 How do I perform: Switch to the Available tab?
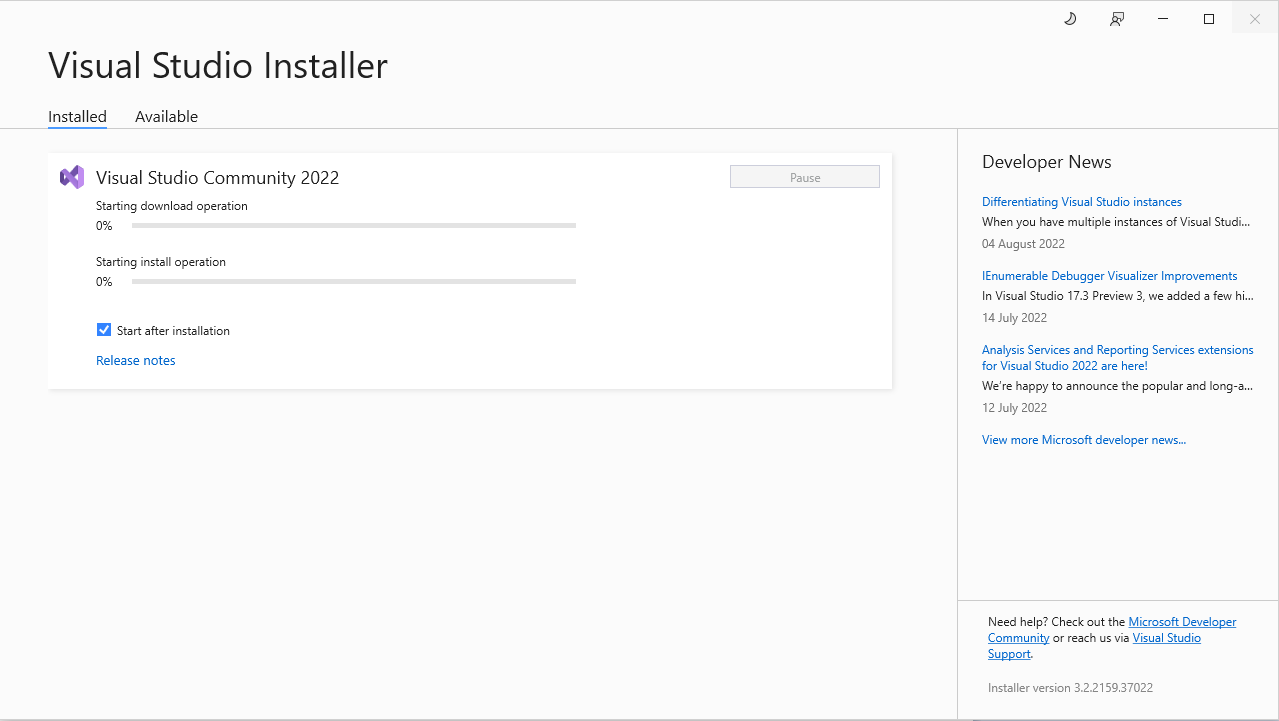click(166, 116)
